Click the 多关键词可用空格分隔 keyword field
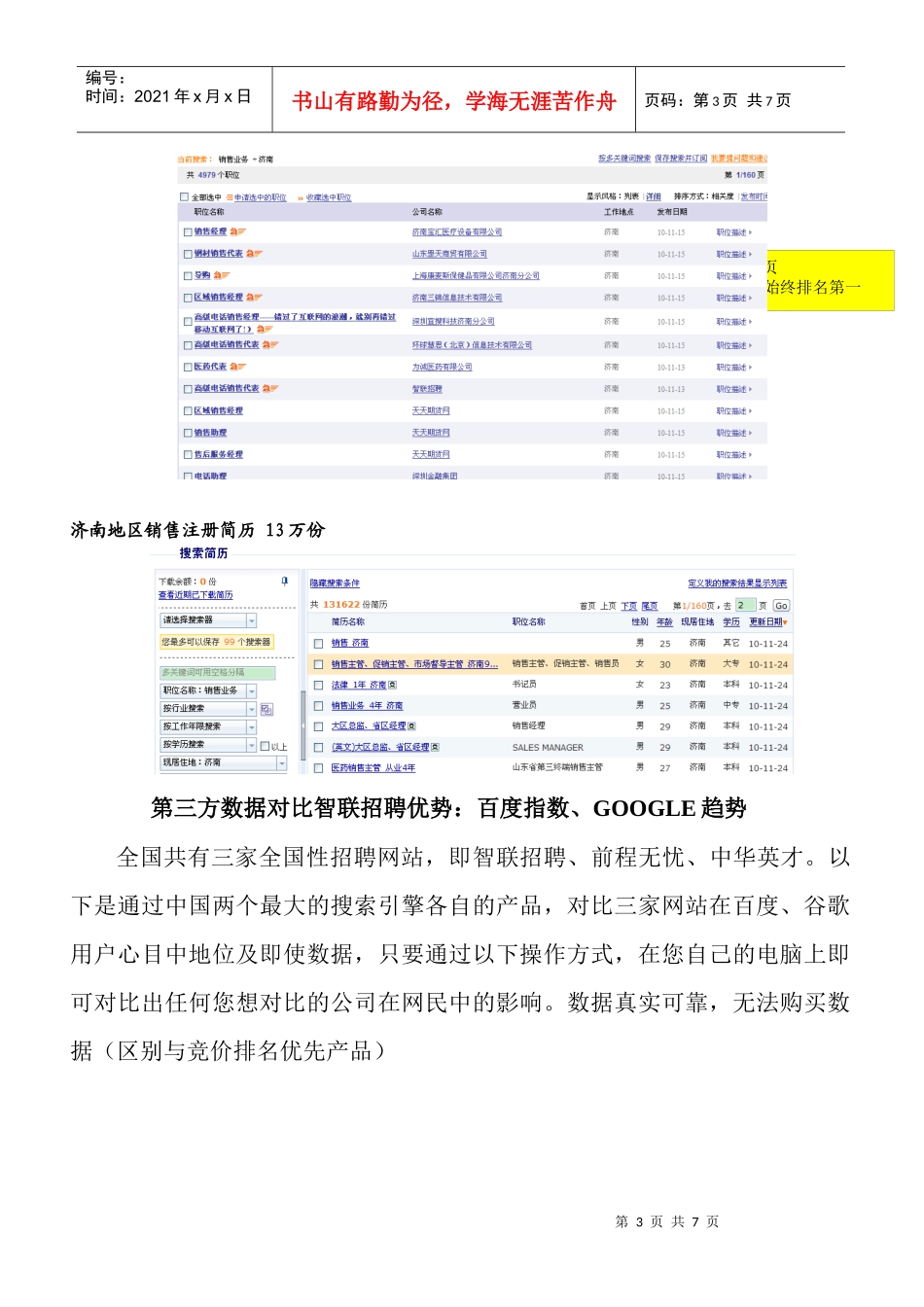The width and height of the screenshot is (924, 1307). [218, 673]
